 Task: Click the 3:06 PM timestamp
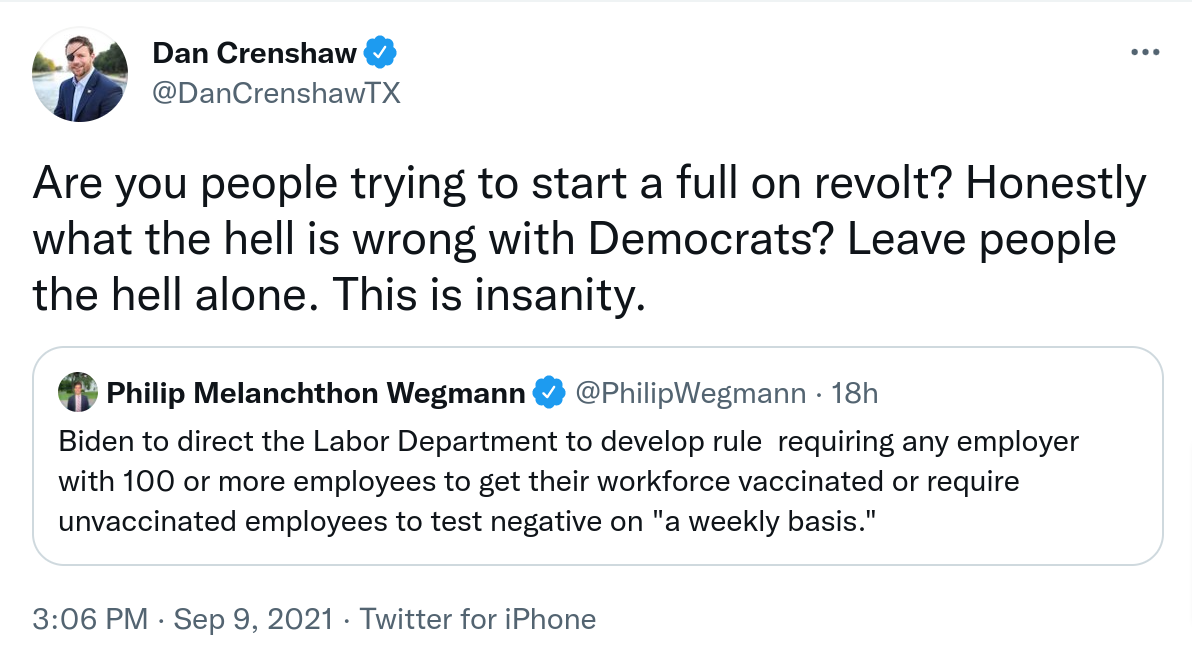point(90,620)
